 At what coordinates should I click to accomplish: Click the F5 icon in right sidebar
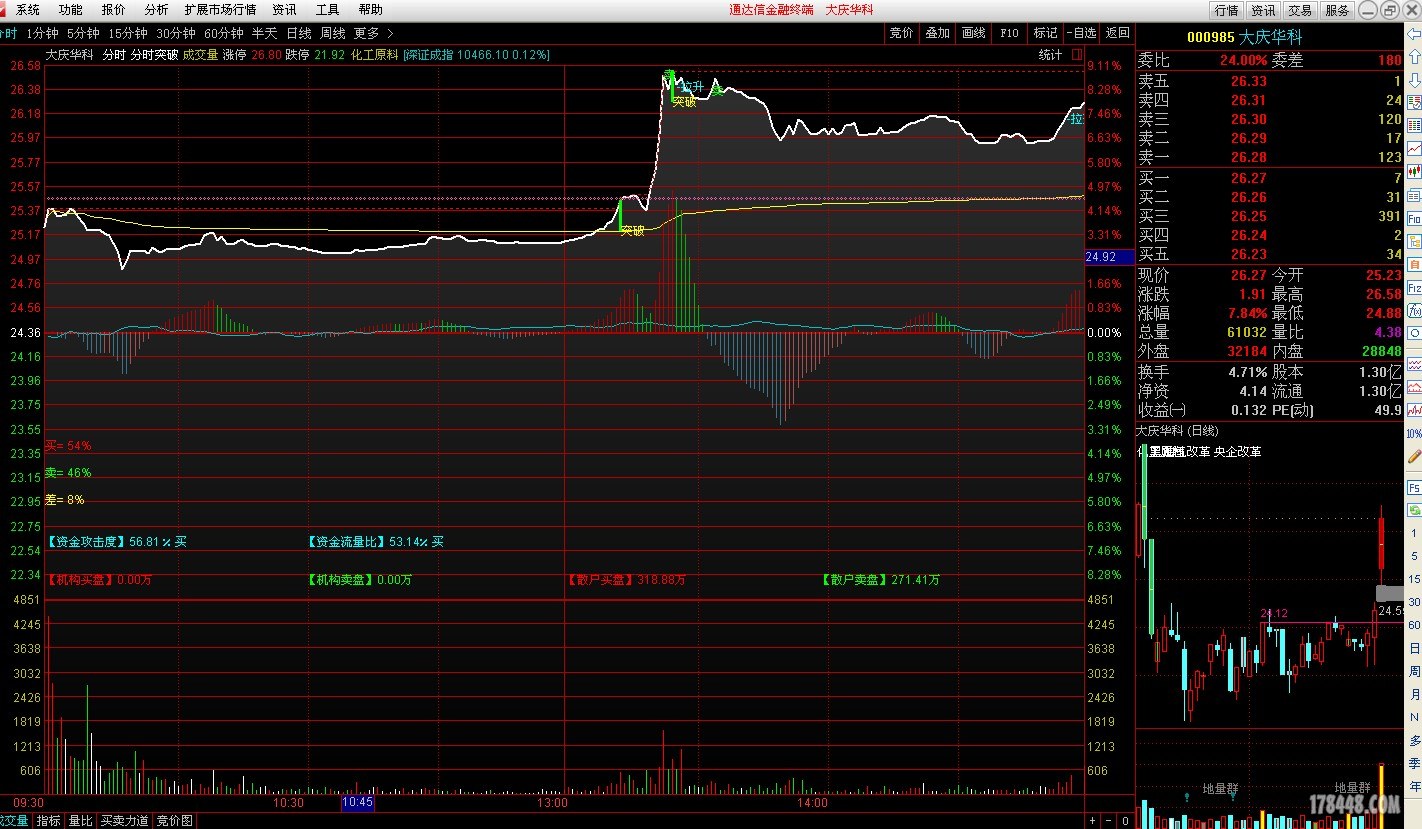tap(1414, 487)
